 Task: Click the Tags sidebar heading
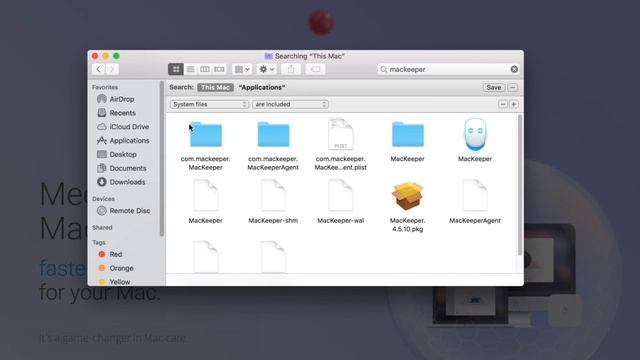tap(99, 242)
